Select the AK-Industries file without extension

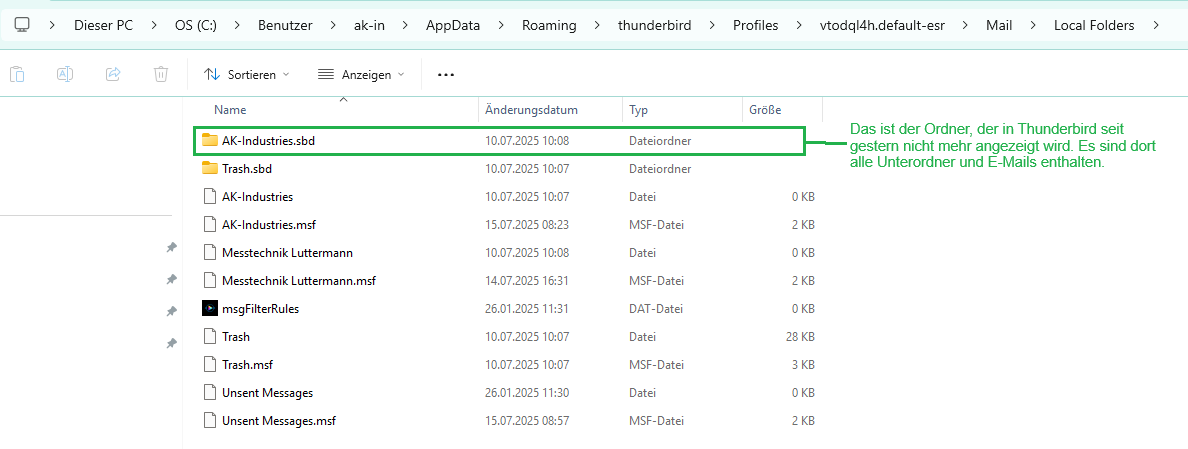[x=258, y=196]
